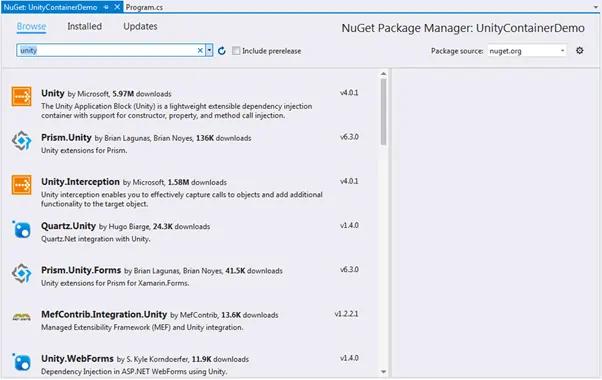602x380 pixels.
Task: Click 'Quartz.Net integration with Unity.' description
Action: tap(96, 239)
